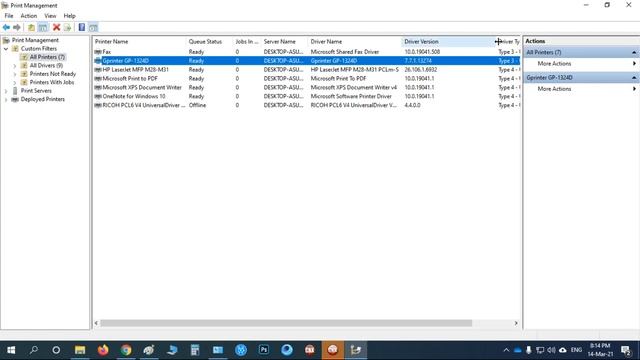Click the printer icon next to Fax
The width and height of the screenshot is (640, 360).
pos(98,52)
